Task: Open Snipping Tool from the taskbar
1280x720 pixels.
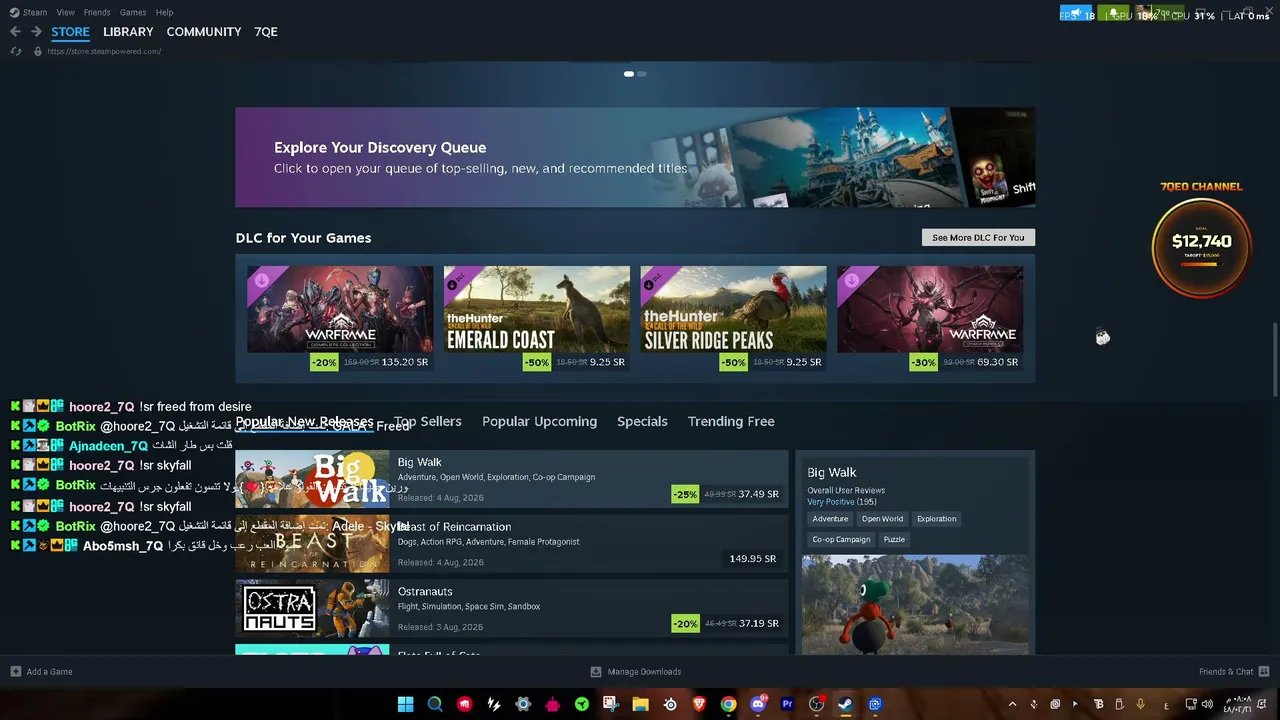Action: point(611,704)
